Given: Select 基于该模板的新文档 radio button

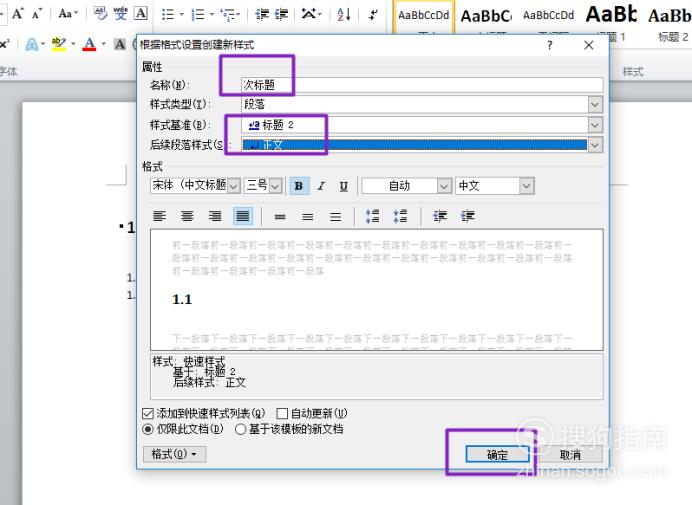Looking at the screenshot, I should pos(240,429).
